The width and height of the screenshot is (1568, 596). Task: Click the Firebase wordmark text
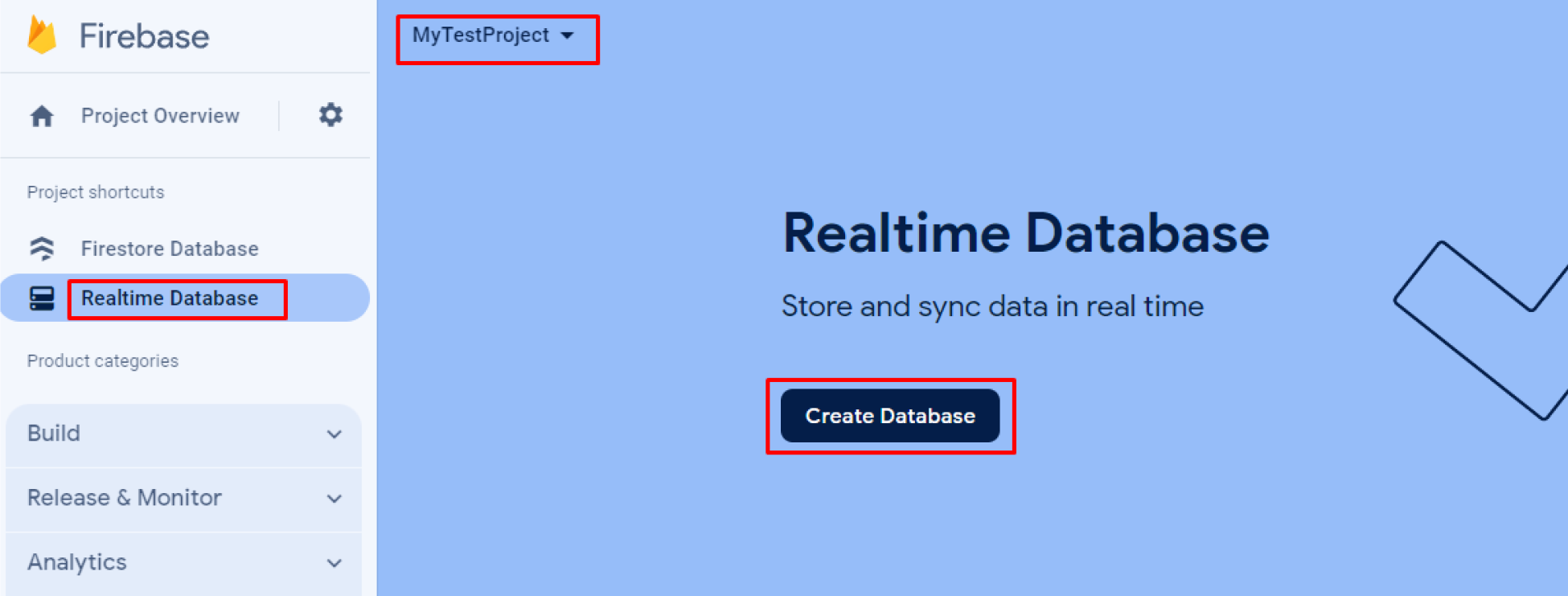[144, 36]
